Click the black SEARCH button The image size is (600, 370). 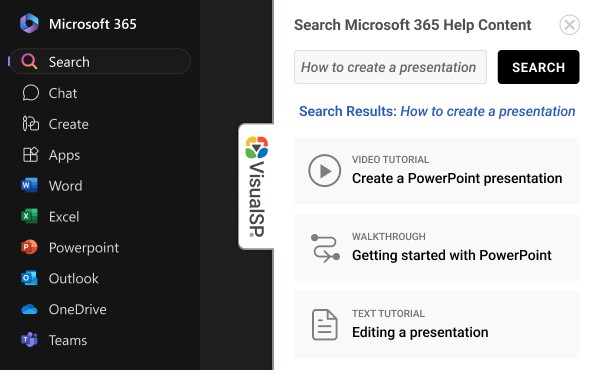click(538, 67)
